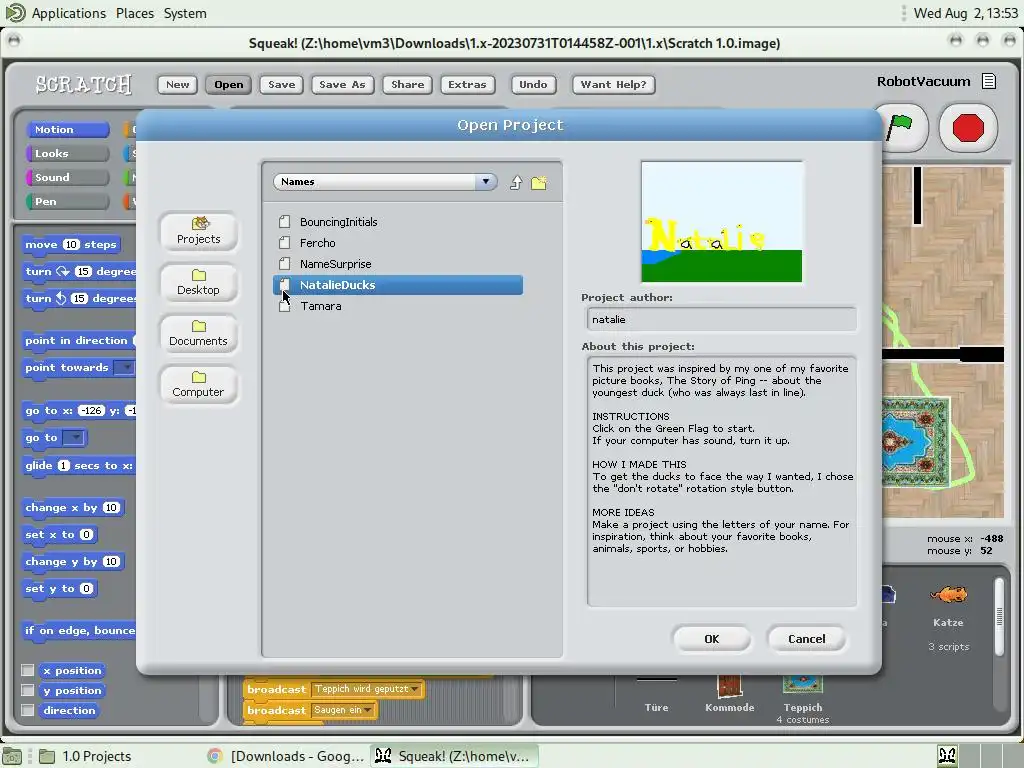Click the Extras toolbar button
Image resolution: width=1024 pixels, height=768 pixels.
pos(467,84)
